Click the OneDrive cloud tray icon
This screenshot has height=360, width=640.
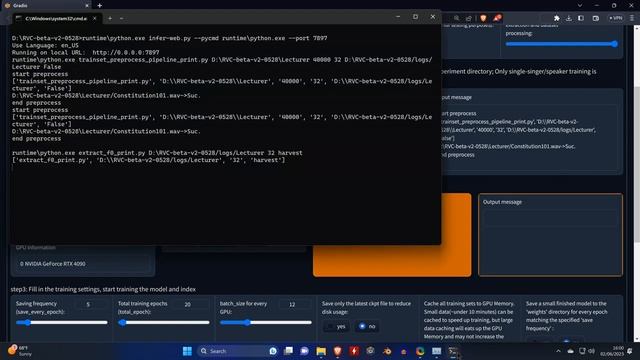(x=571, y=351)
